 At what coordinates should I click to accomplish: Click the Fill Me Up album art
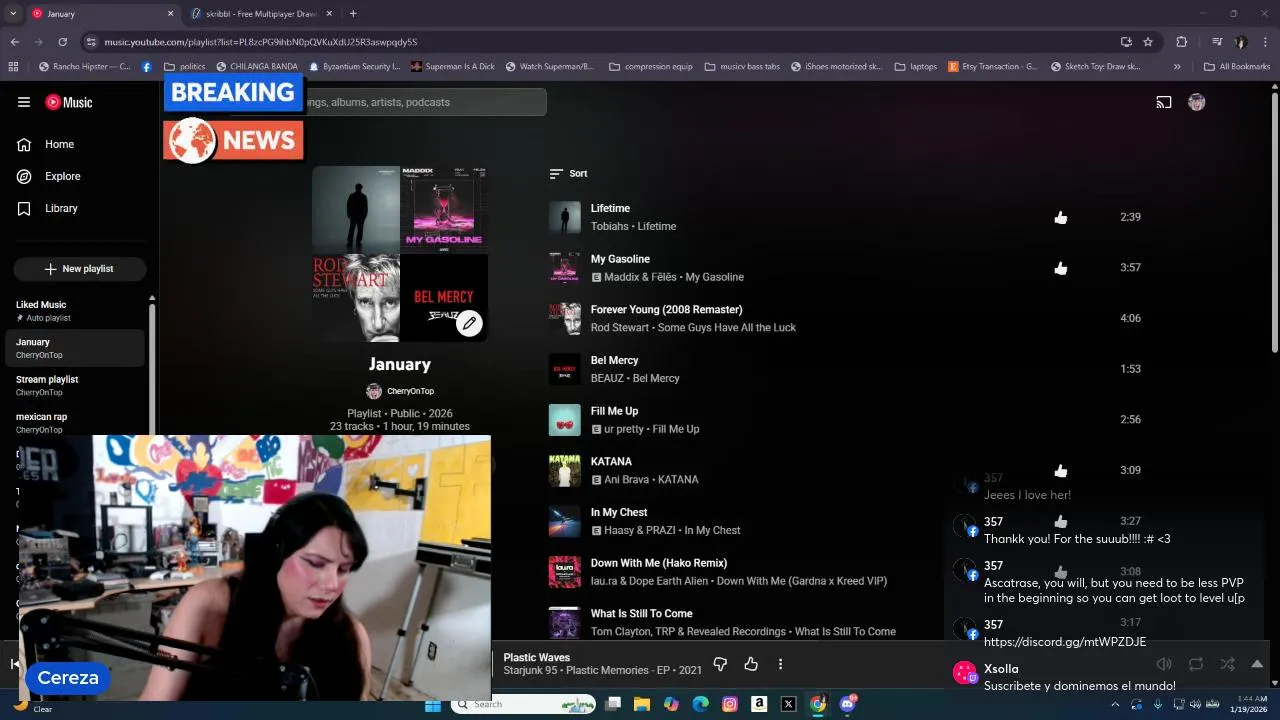click(x=565, y=420)
